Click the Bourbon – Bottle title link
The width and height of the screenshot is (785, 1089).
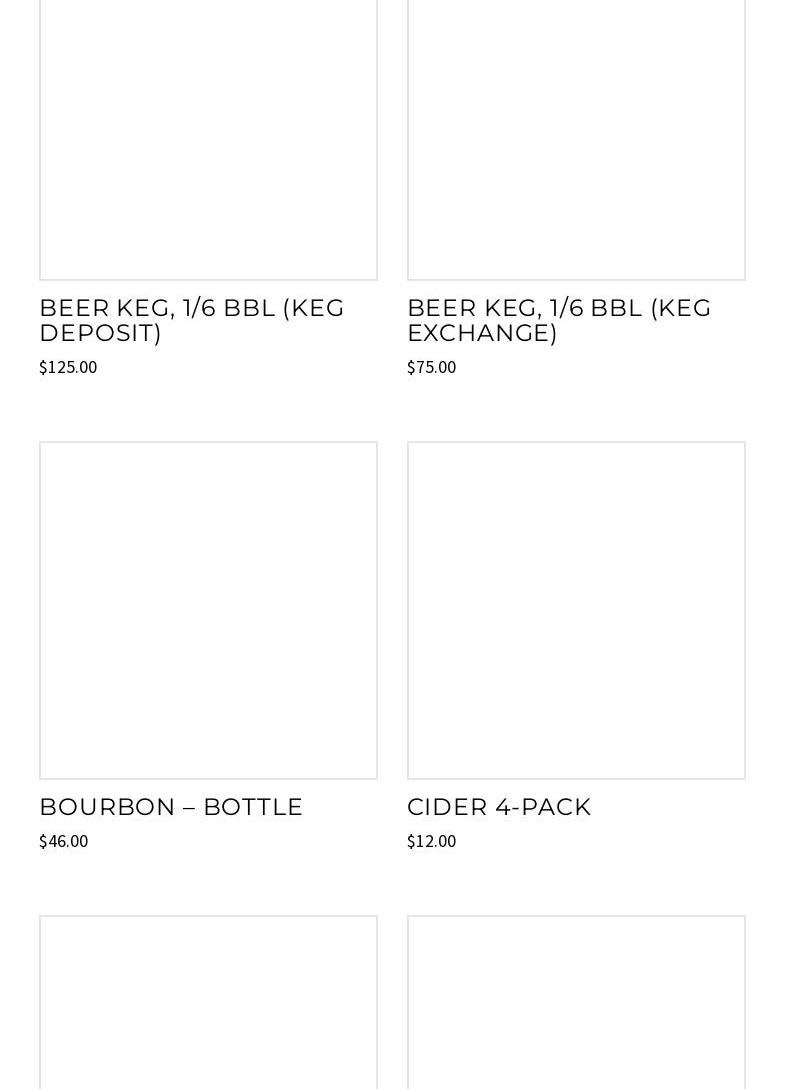pos(171,806)
